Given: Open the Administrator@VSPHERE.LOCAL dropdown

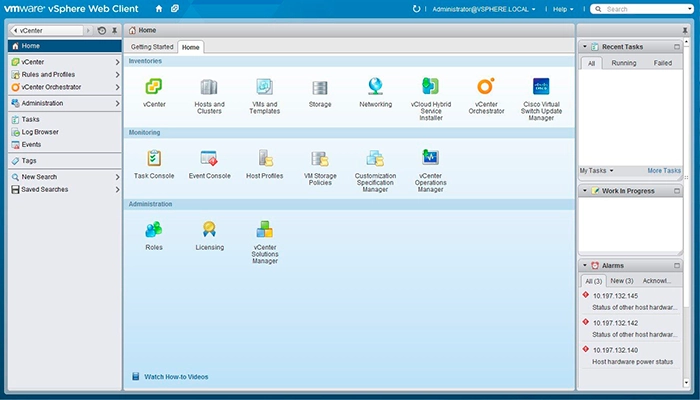Looking at the screenshot, I should click(484, 9).
